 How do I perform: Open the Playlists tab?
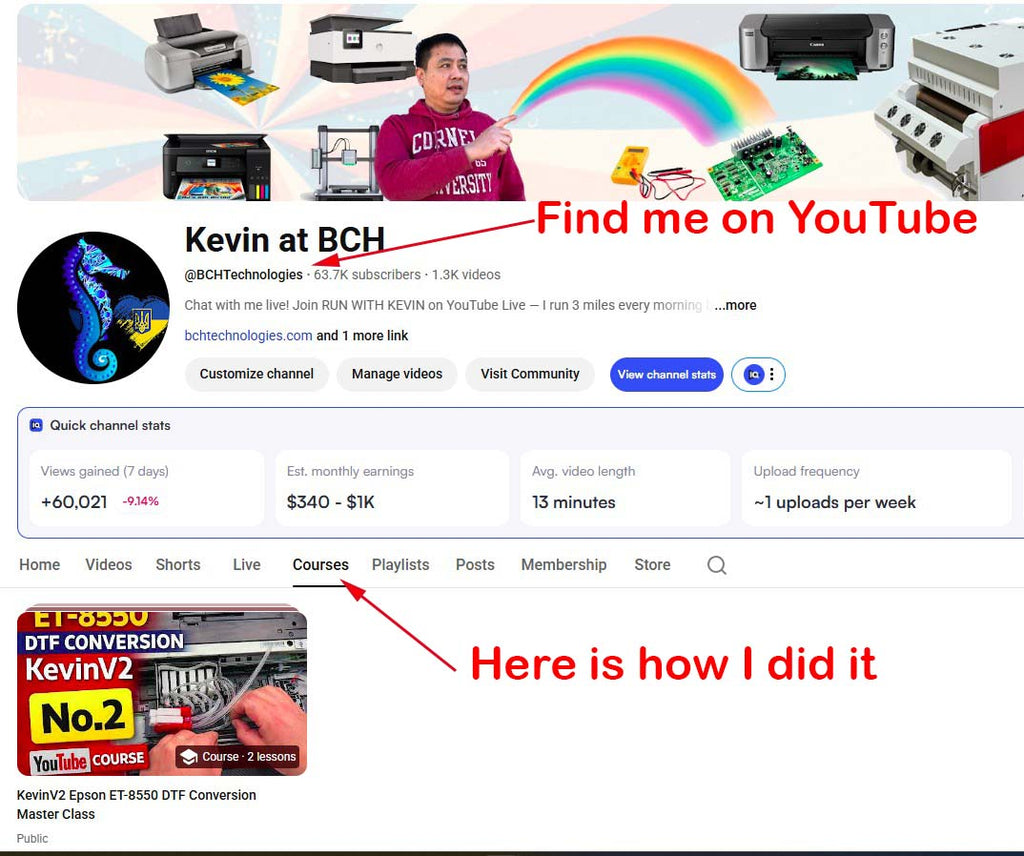(400, 565)
